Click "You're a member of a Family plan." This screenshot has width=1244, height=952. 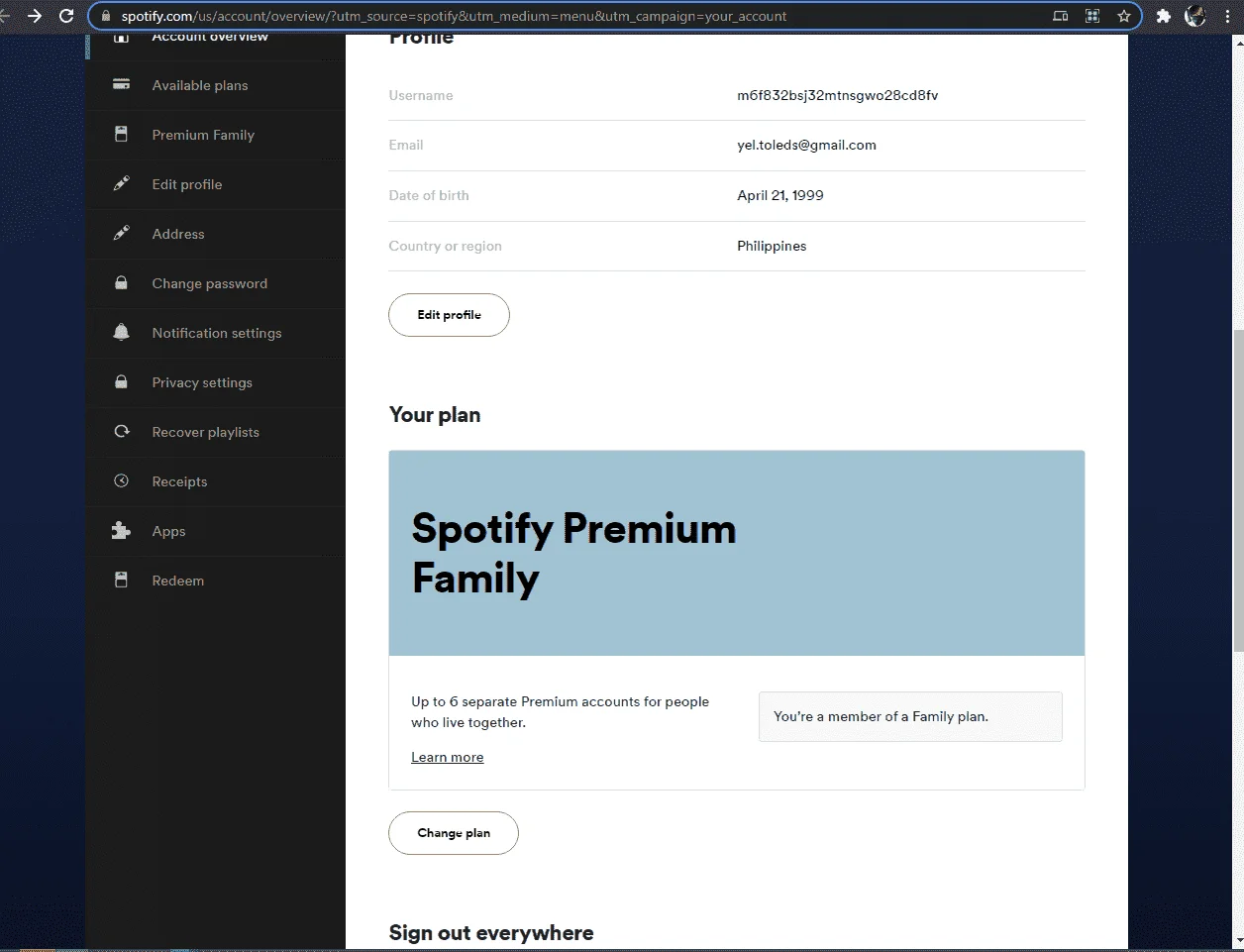(x=881, y=716)
